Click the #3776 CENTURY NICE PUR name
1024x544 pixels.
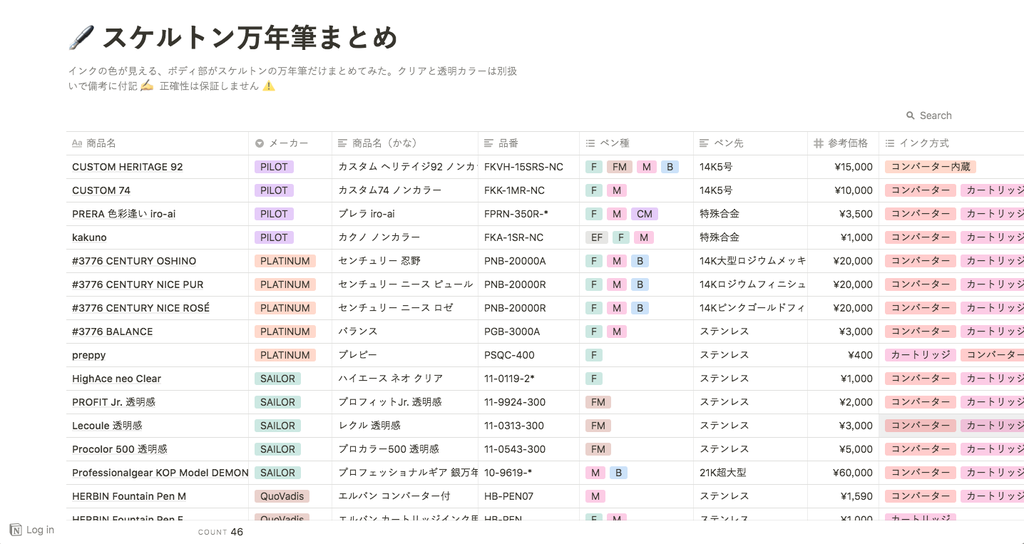(x=138, y=284)
